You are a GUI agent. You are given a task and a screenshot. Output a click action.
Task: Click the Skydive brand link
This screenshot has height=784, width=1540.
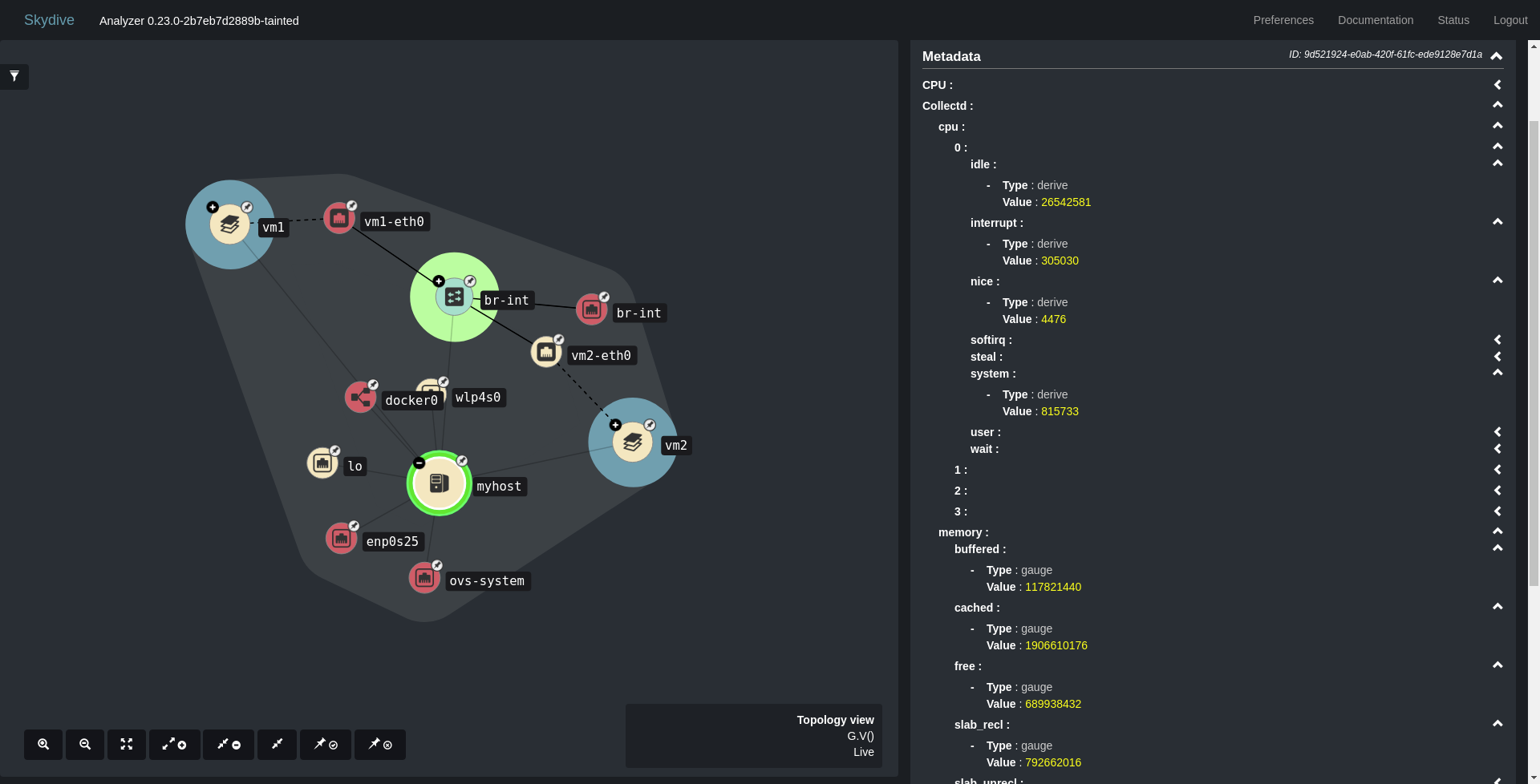[49, 20]
